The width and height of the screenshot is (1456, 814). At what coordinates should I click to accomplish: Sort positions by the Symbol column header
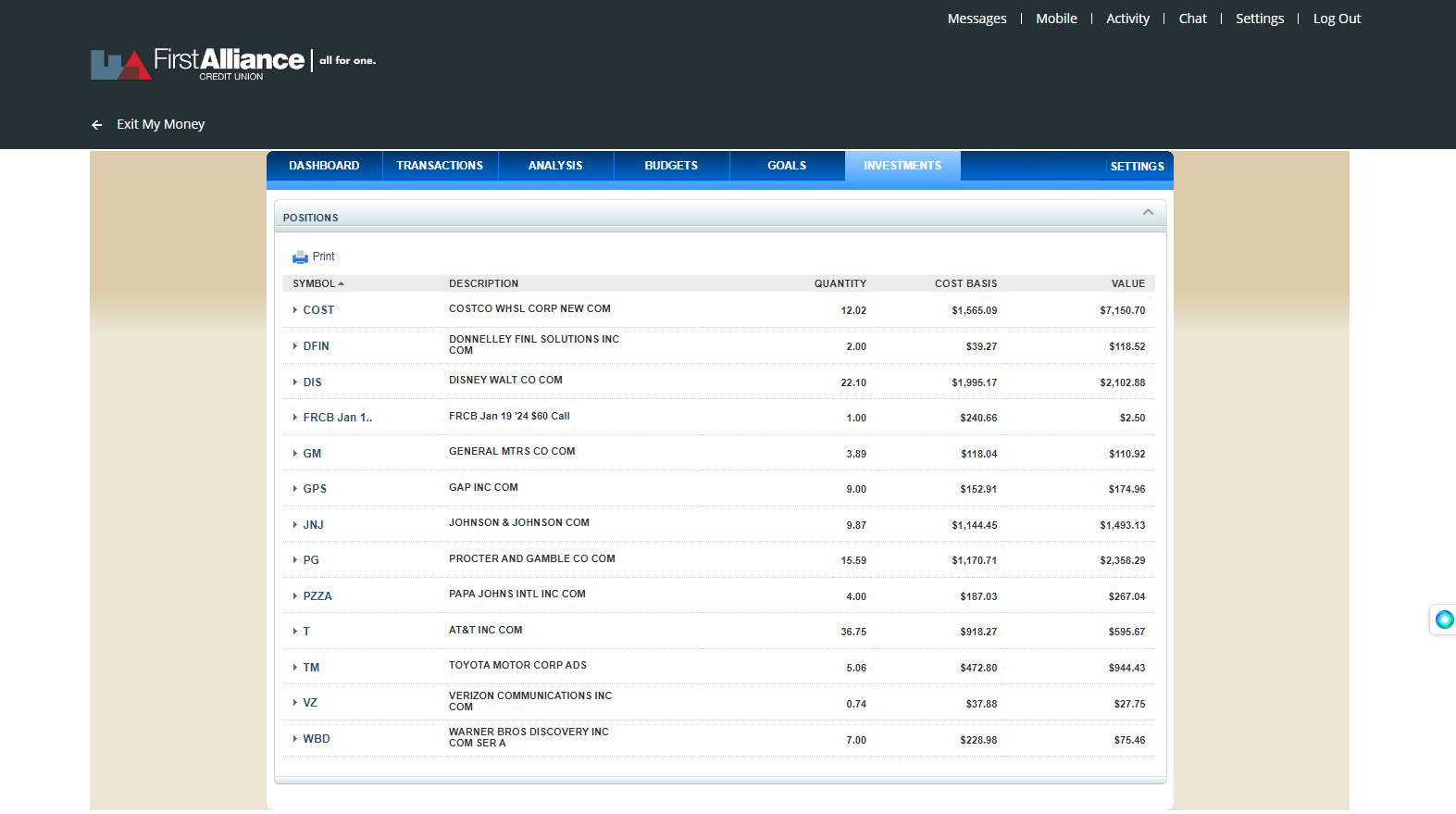[x=318, y=283]
